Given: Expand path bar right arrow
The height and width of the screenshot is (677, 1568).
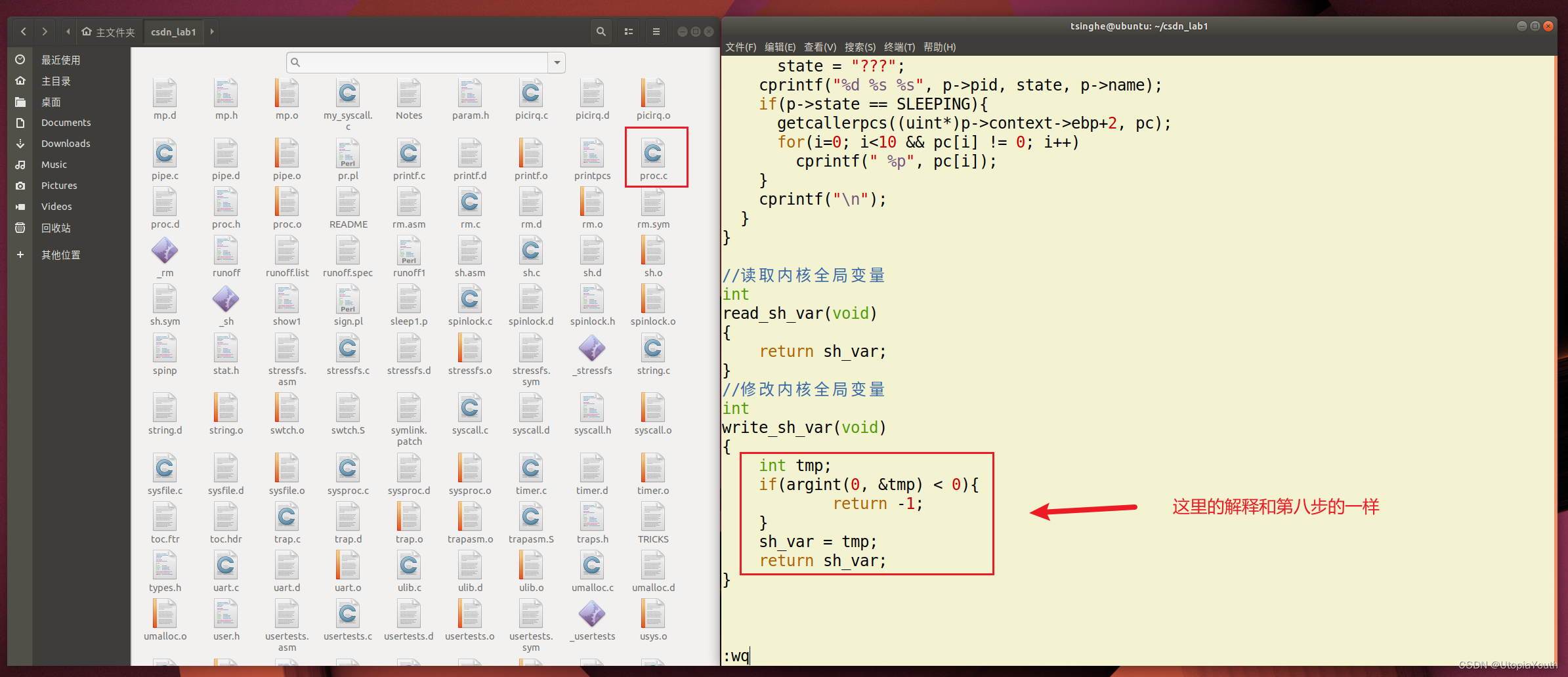Looking at the screenshot, I should (x=211, y=31).
